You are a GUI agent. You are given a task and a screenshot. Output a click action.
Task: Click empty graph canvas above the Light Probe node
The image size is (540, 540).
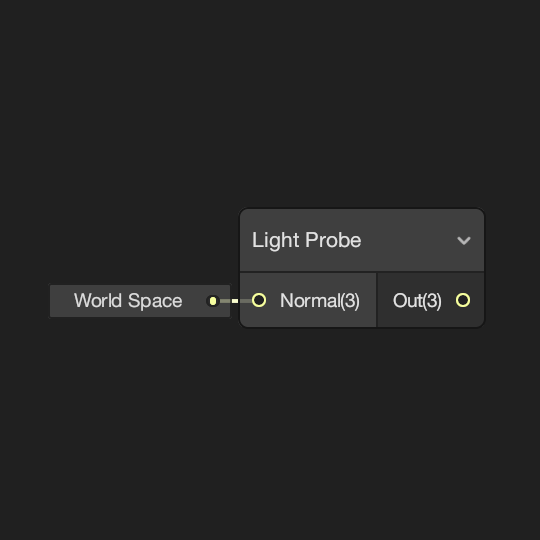362,103
